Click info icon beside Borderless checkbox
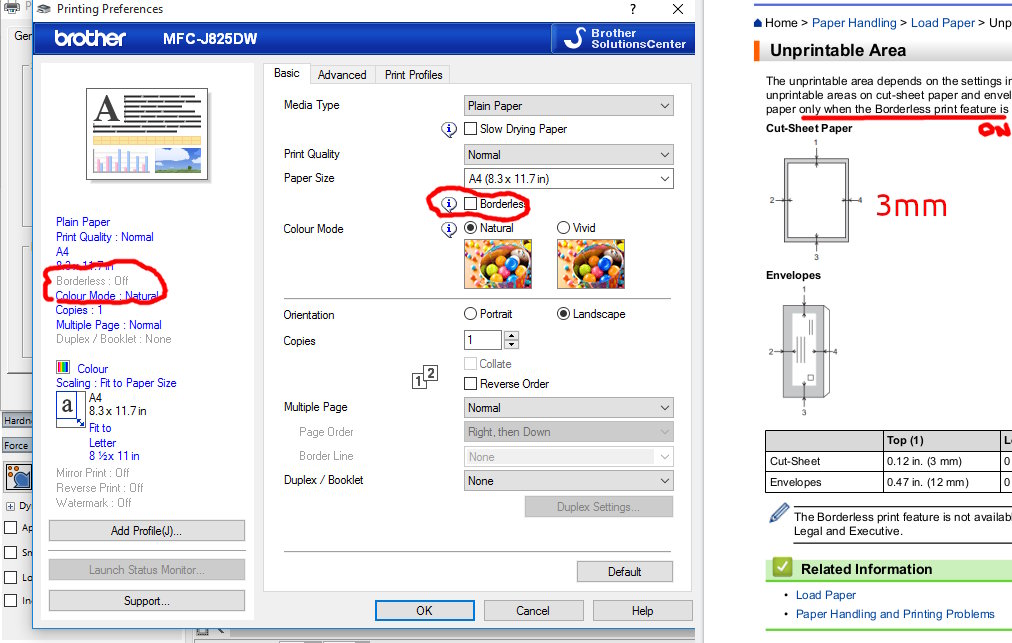 449,204
